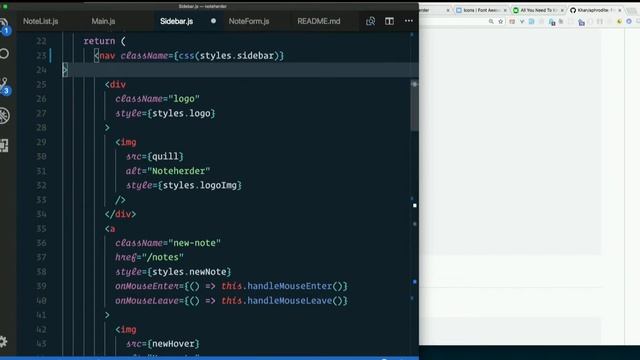Open the Extensions view in activity bar
The width and height of the screenshot is (640, 360).
click(x=4, y=145)
